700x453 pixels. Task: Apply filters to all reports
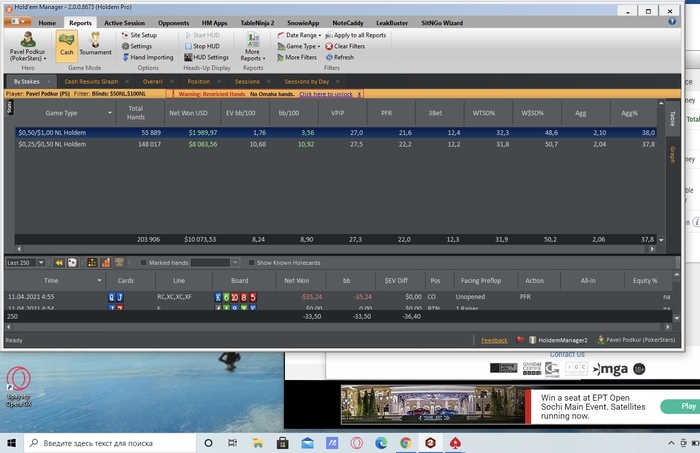[355, 35]
